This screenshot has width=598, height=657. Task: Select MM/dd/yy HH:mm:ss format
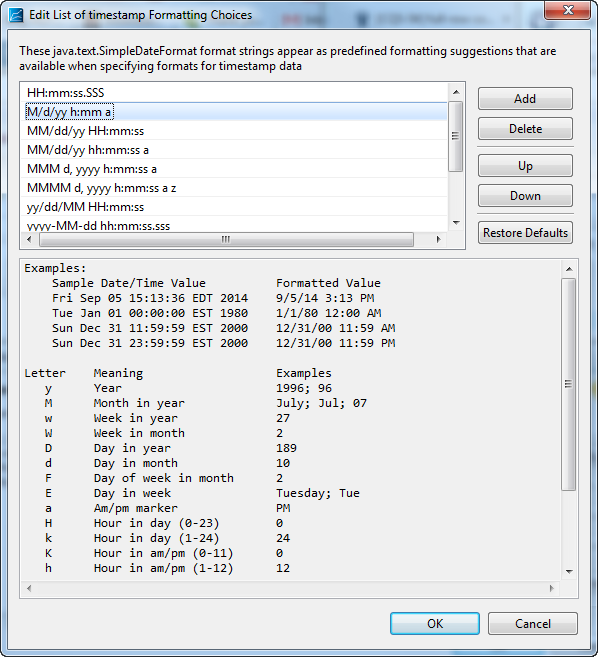pos(234,131)
